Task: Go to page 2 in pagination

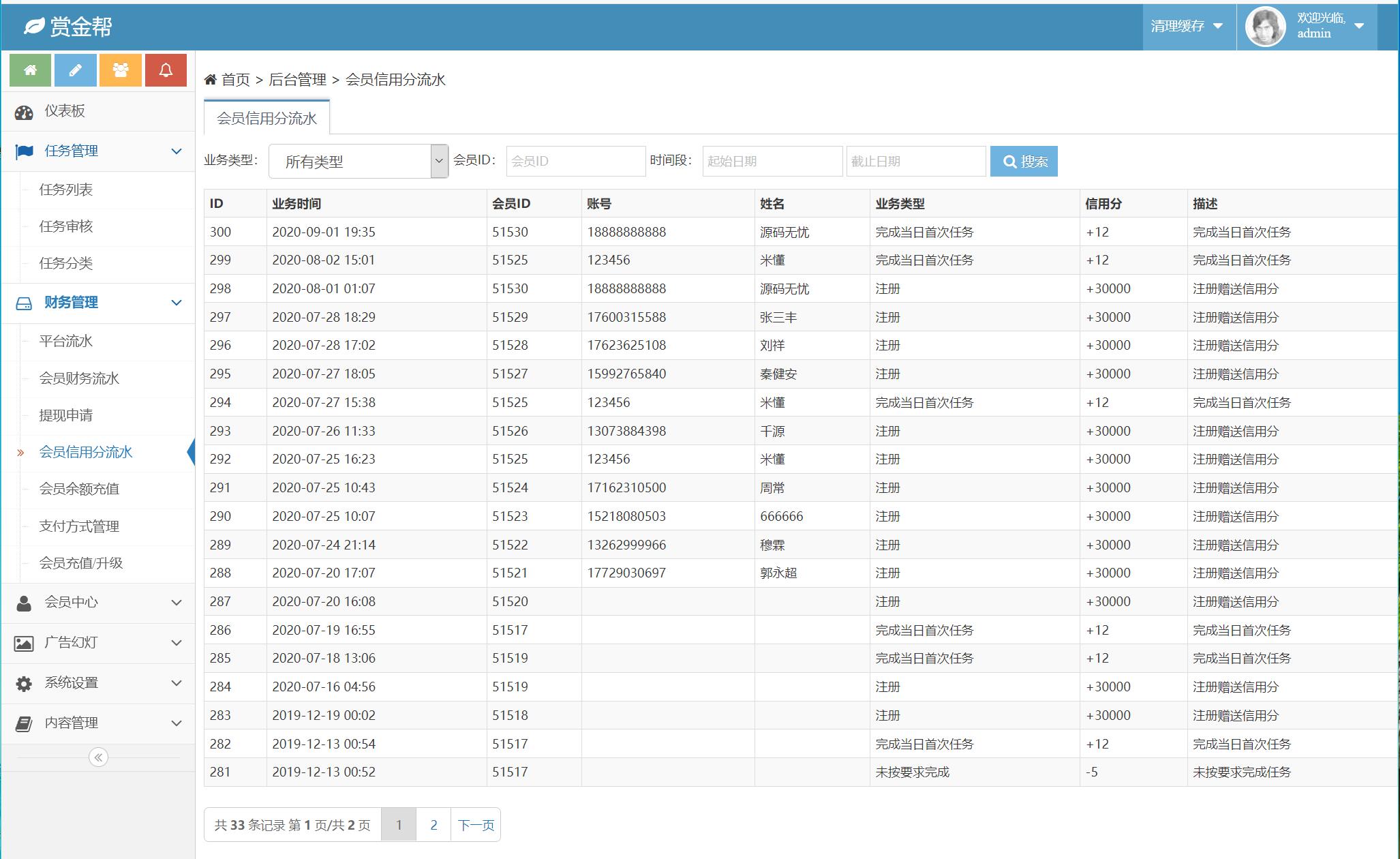Action: [x=433, y=825]
